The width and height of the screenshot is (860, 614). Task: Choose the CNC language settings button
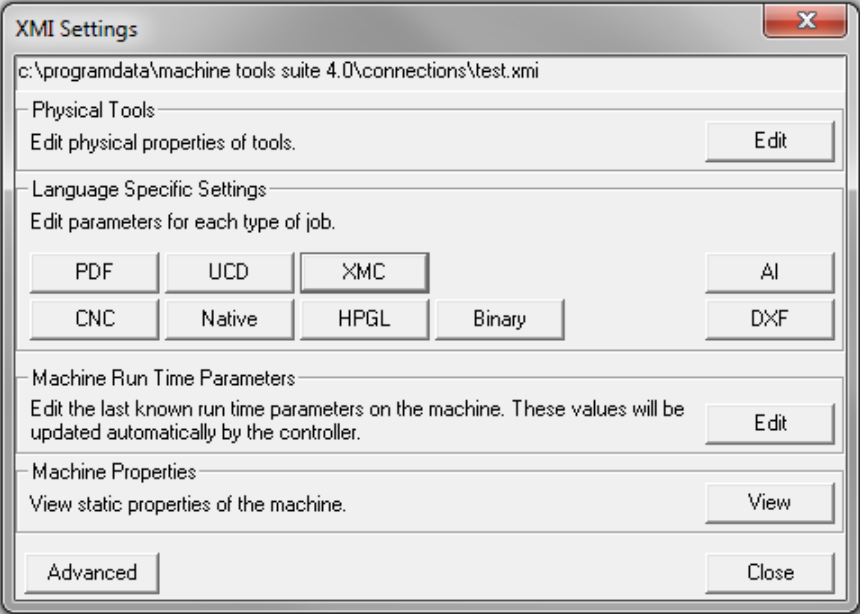pyautogui.click(x=94, y=319)
